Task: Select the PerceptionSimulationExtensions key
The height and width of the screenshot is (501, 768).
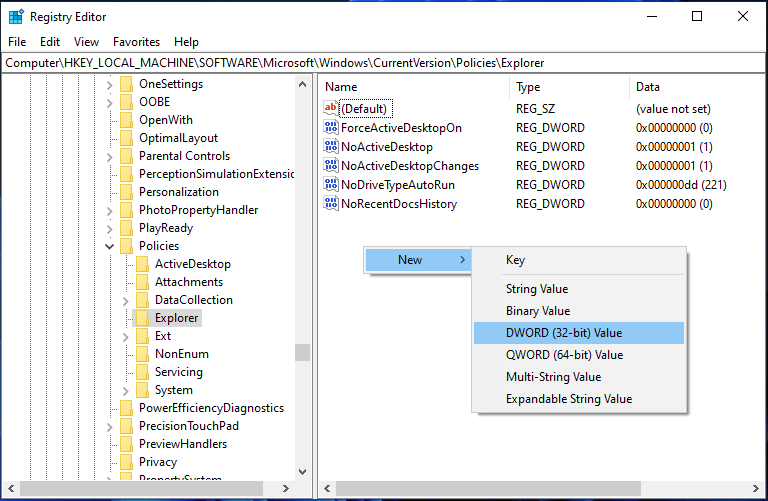Action: click(x=216, y=174)
